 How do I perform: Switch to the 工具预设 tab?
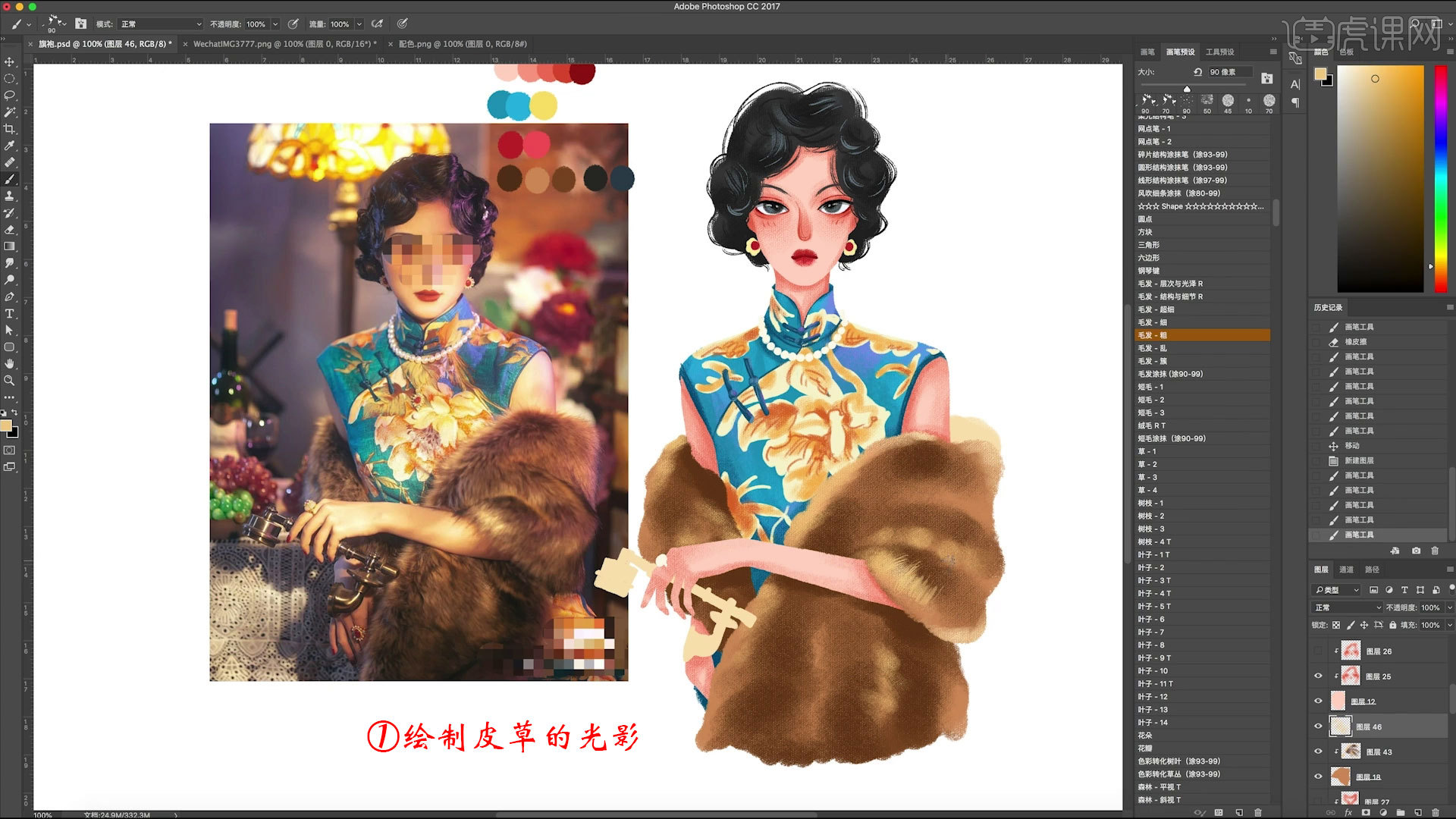(x=1220, y=52)
